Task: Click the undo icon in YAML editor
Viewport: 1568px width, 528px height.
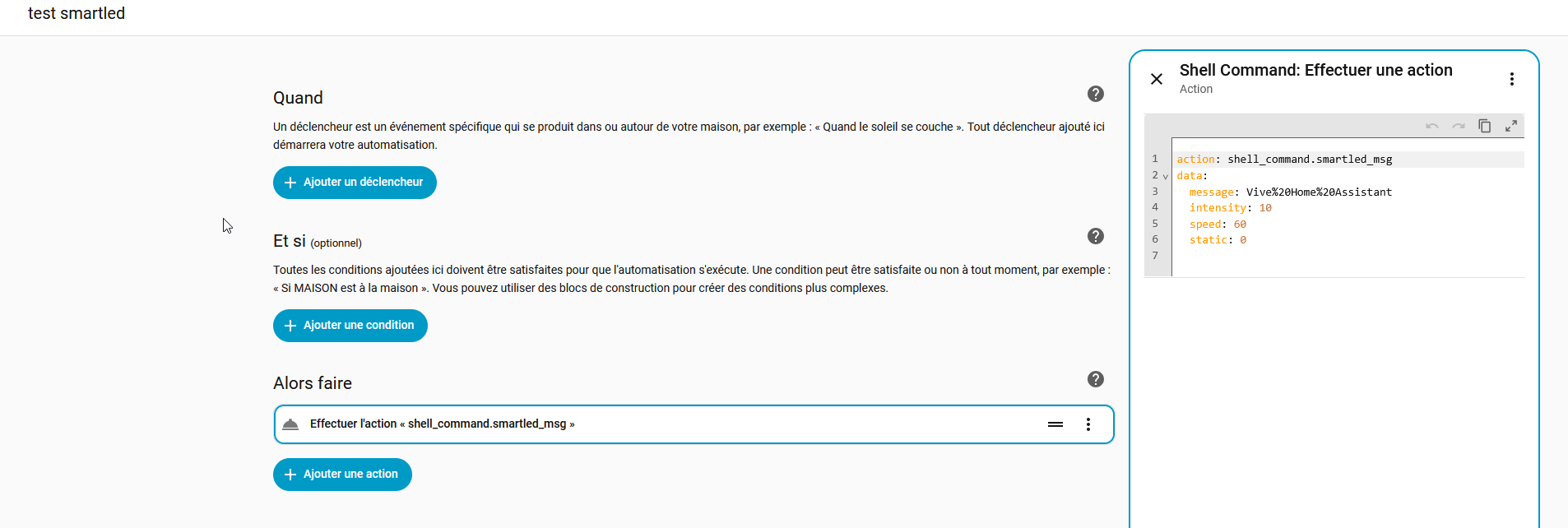Action: 1431,126
